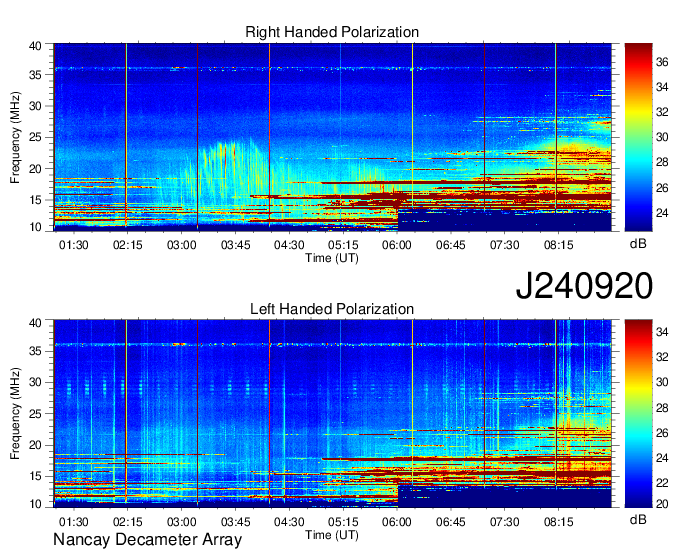Click the 03:45 time tick of Left Handed plot
The height and width of the screenshot is (552, 680).
(x=235, y=522)
